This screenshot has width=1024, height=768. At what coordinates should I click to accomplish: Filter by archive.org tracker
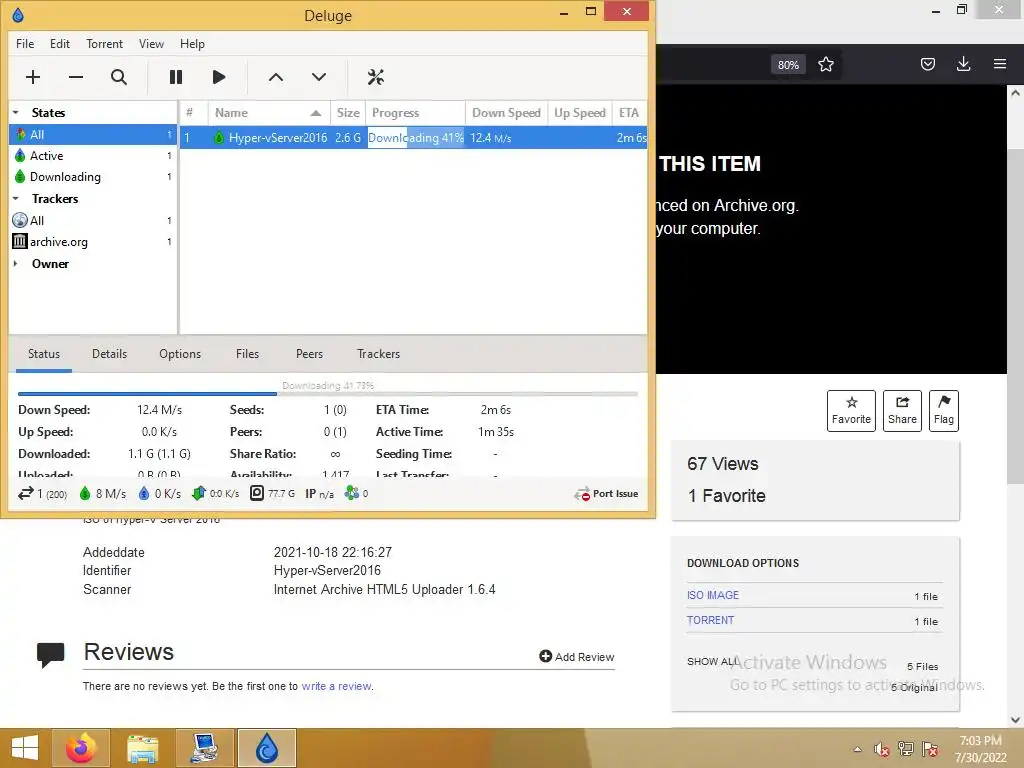[x=93, y=242]
